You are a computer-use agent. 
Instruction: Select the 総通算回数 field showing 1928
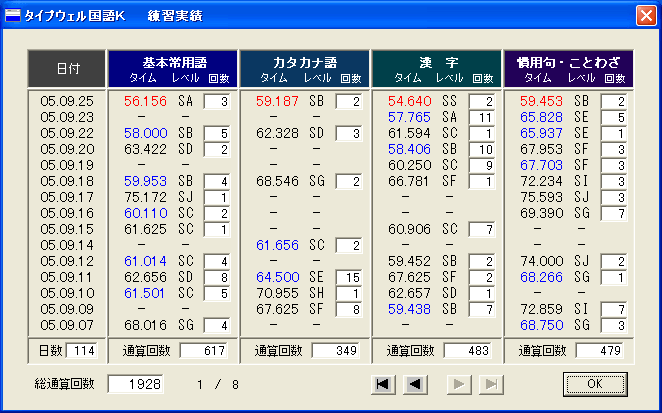coord(136,384)
